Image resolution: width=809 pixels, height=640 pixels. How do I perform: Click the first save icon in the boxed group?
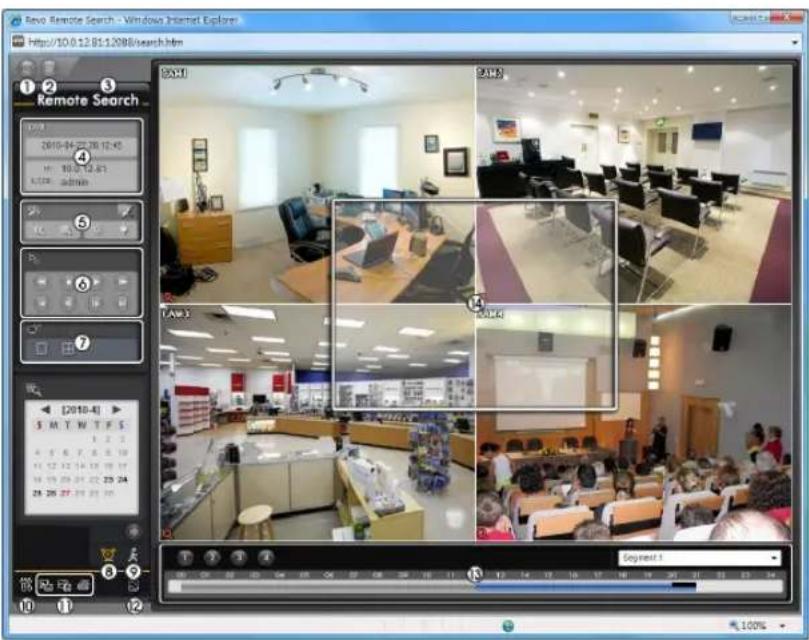47,586
